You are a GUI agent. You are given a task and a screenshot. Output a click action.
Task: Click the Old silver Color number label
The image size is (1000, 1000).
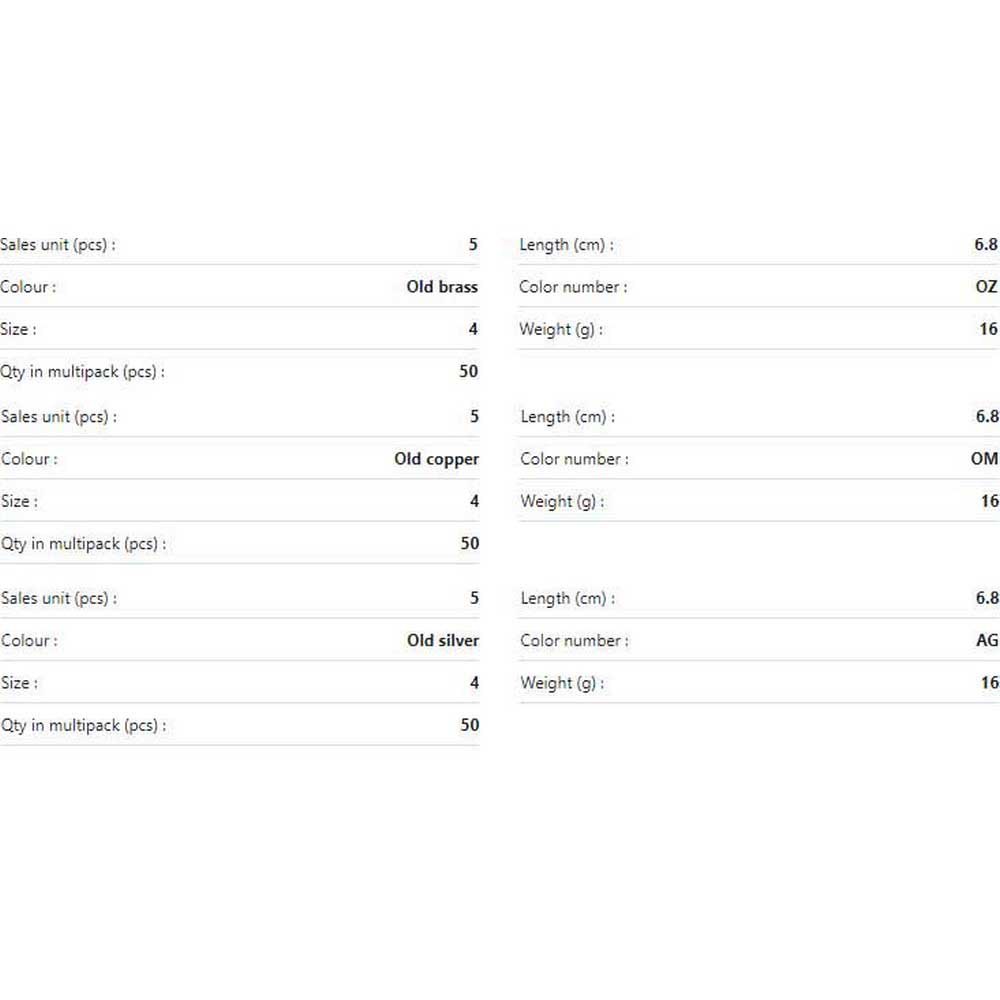click(x=574, y=641)
